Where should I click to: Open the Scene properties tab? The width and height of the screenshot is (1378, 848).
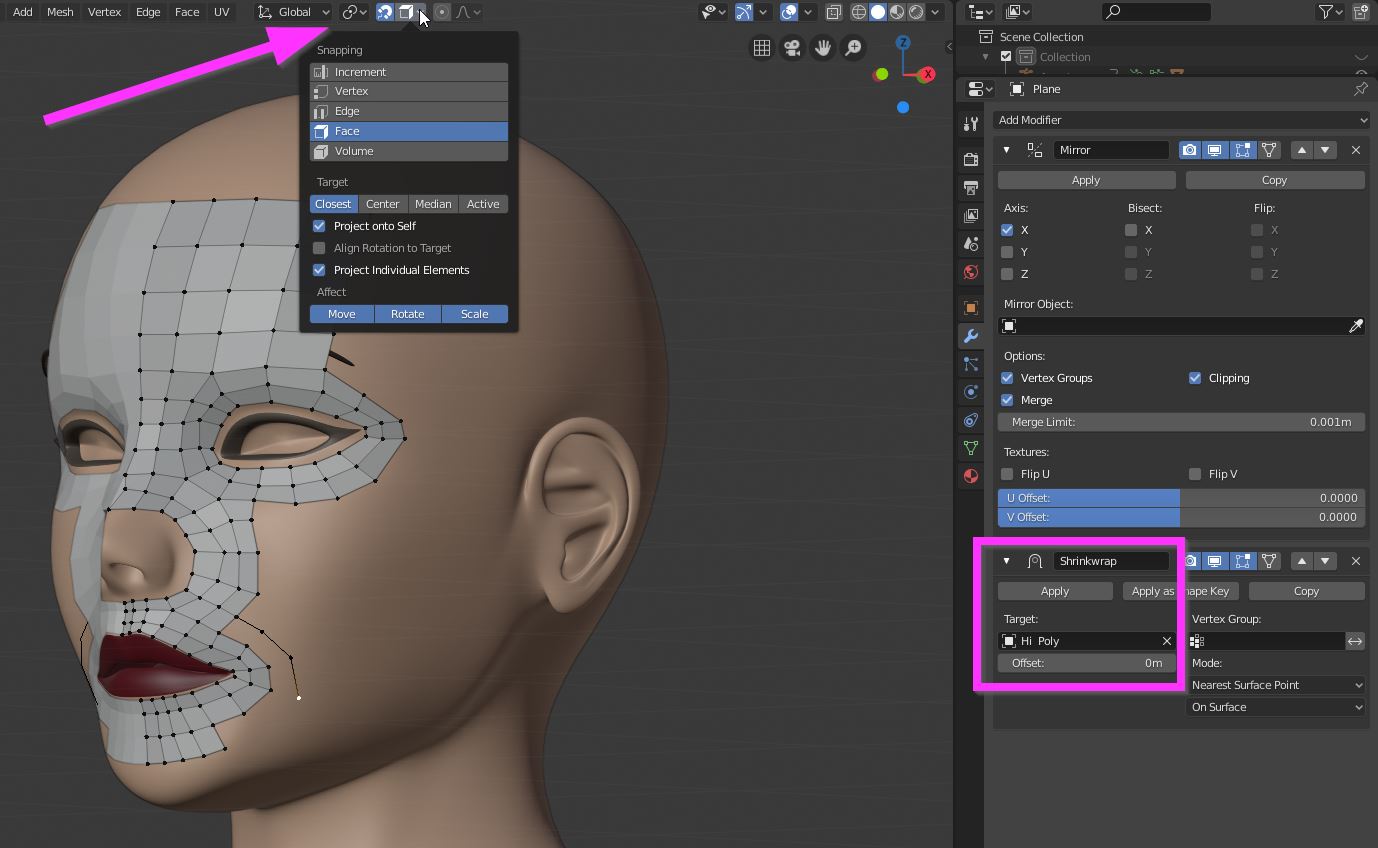pos(971,244)
